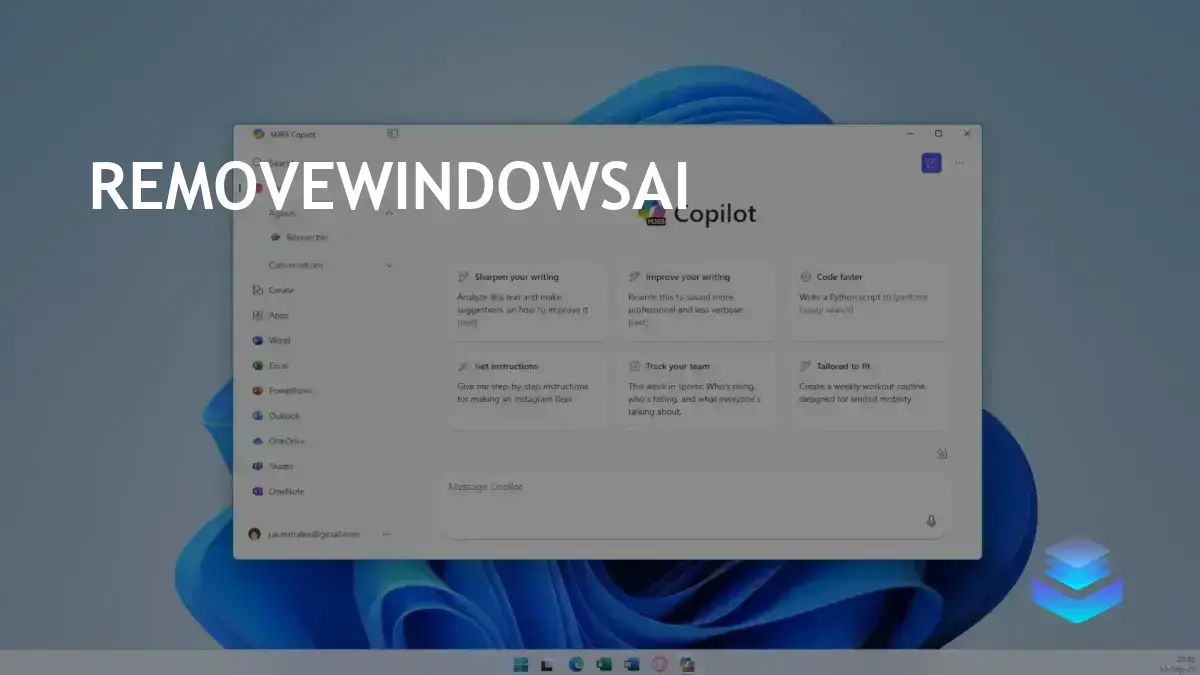Open Apps in the sidebar
This screenshot has width=1200, height=675.
click(271, 315)
